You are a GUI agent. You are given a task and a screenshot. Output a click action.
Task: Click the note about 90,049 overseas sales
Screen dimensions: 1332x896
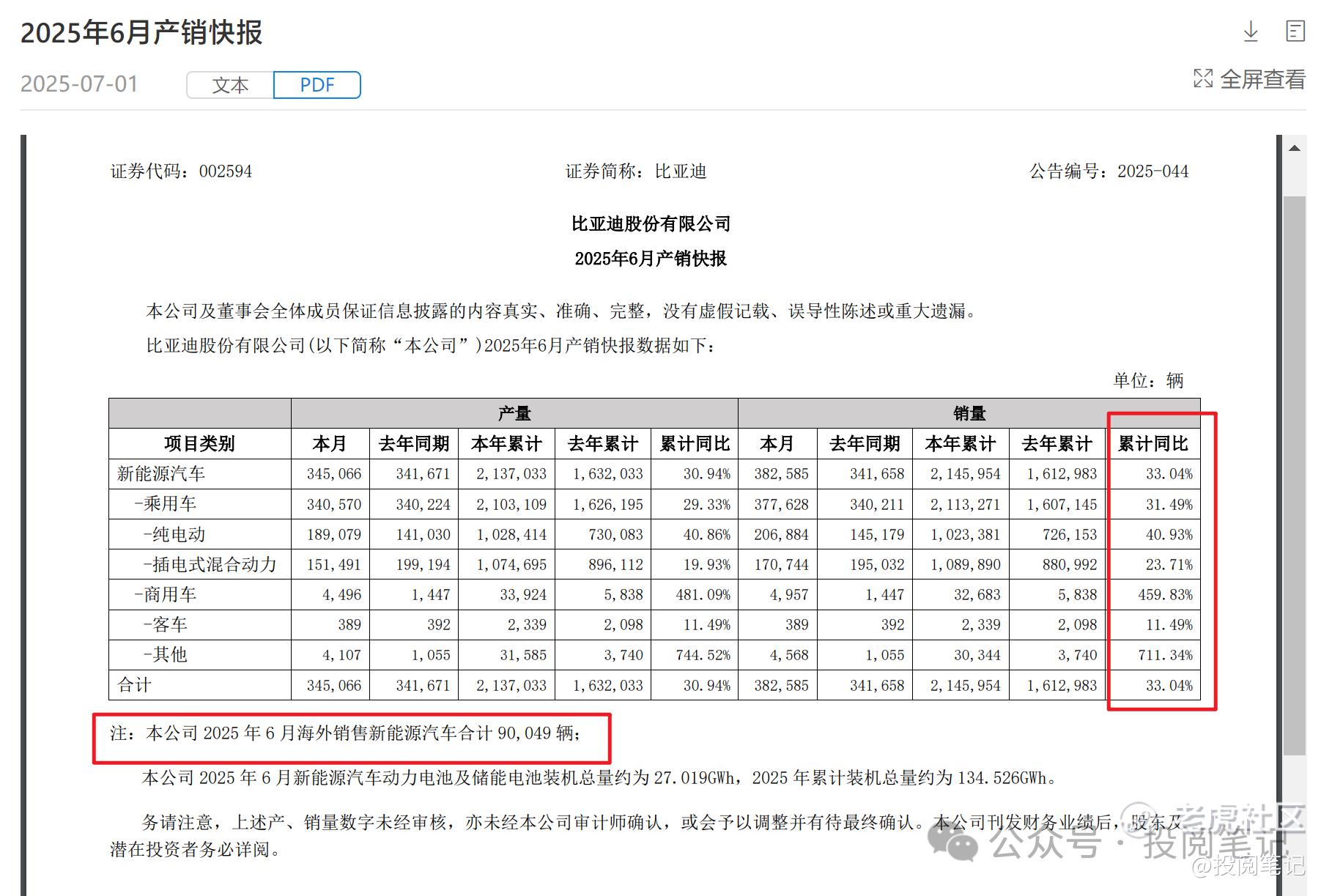click(x=345, y=733)
